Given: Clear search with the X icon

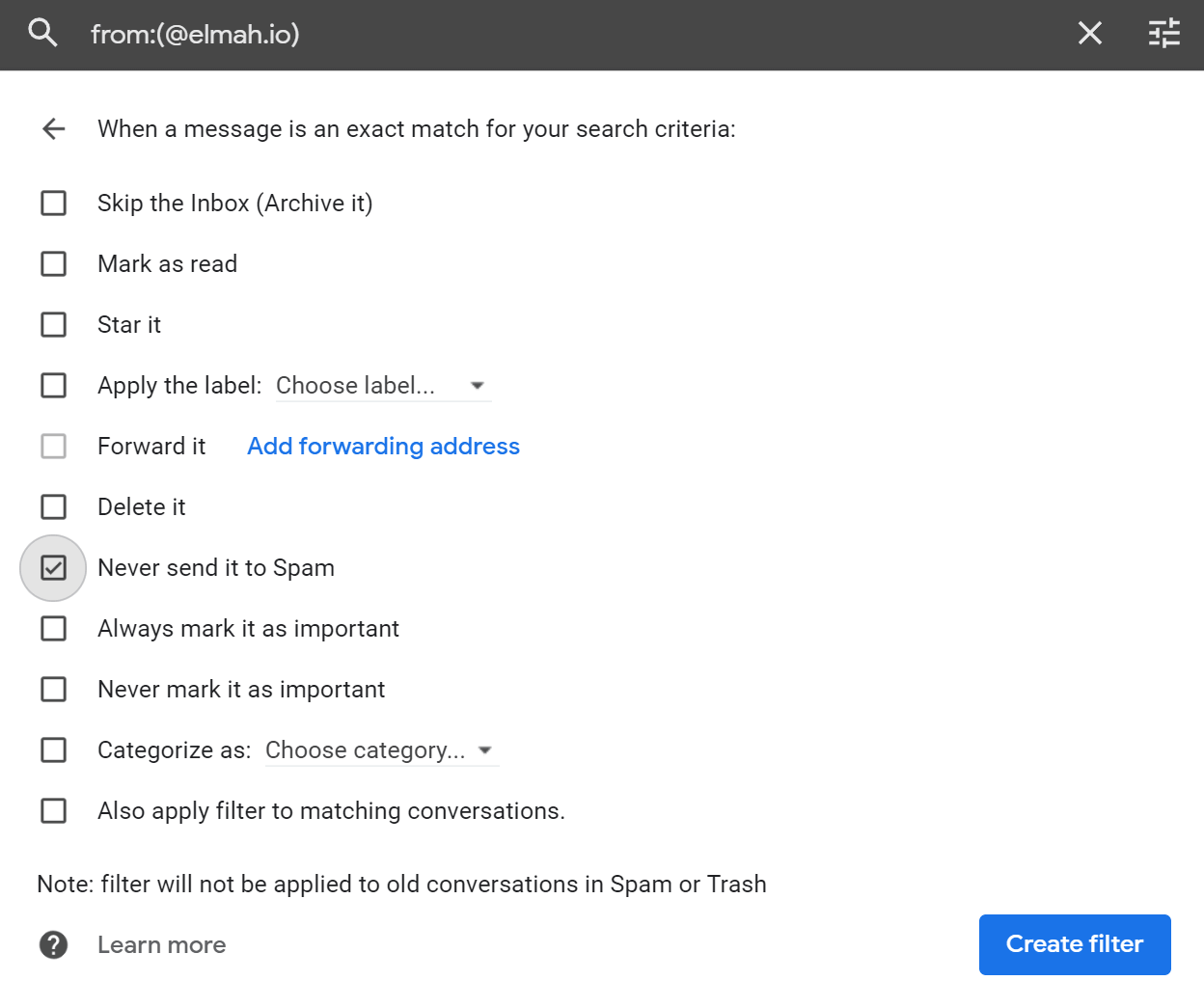Looking at the screenshot, I should tap(1089, 34).
